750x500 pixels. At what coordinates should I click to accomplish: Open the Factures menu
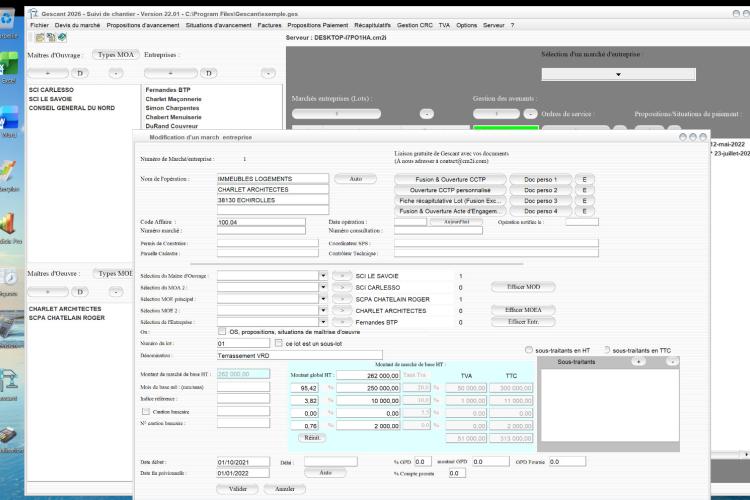tap(269, 25)
